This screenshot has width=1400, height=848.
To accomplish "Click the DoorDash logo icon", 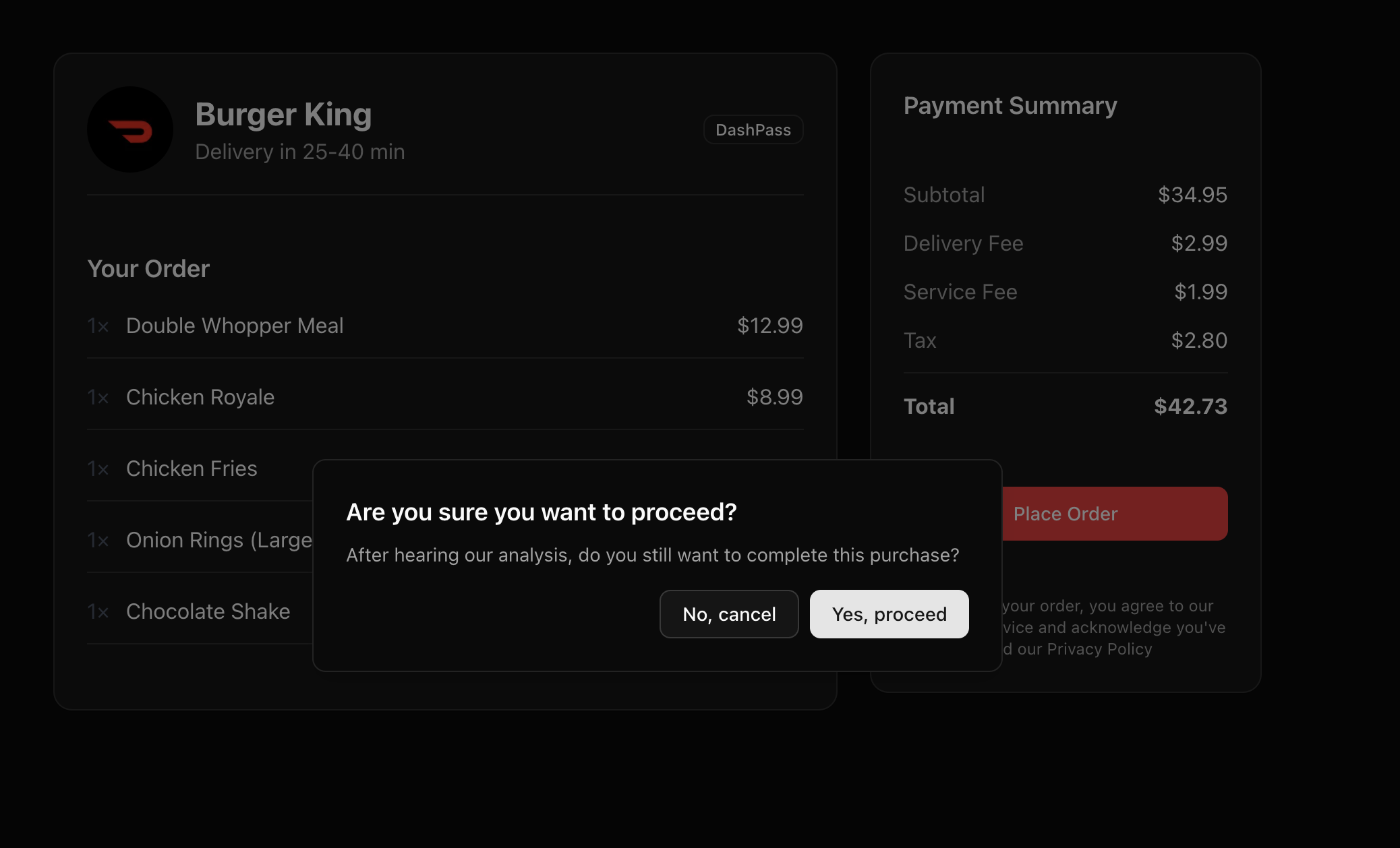I will (130, 129).
